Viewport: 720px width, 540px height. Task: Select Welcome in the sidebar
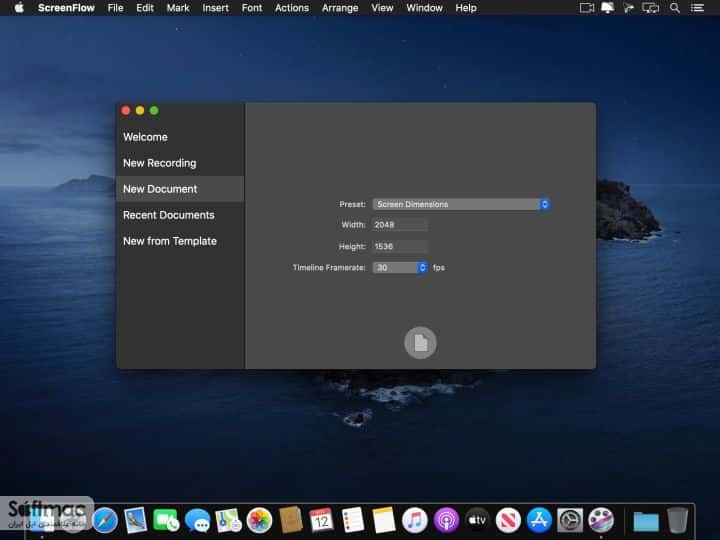pyautogui.click(x=180, y=137)
